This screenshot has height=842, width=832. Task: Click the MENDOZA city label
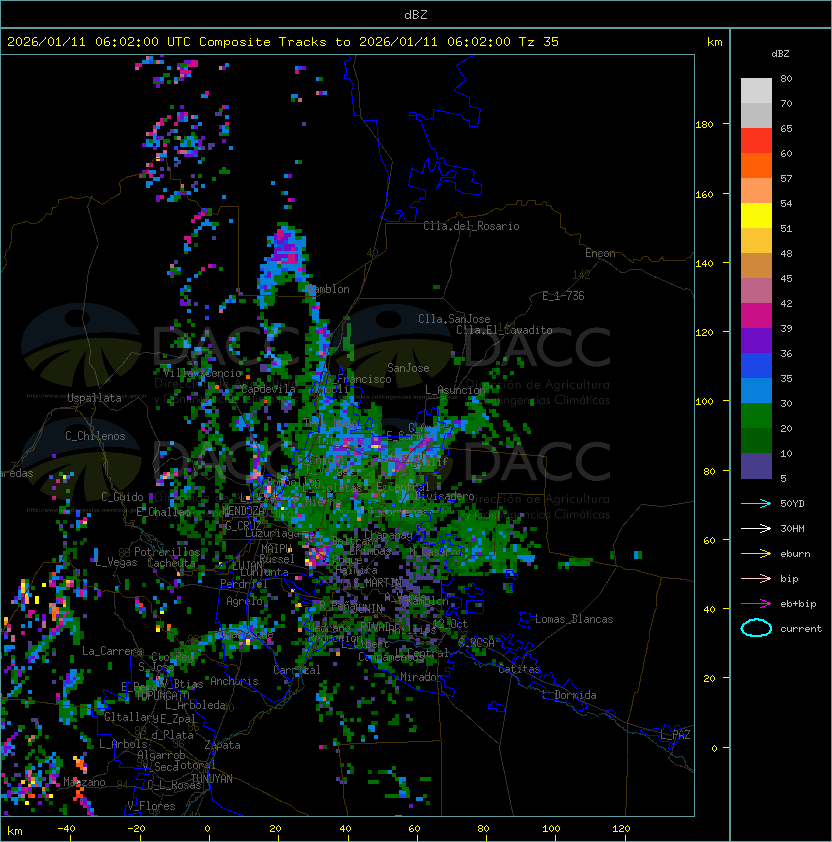click(243, 510)
